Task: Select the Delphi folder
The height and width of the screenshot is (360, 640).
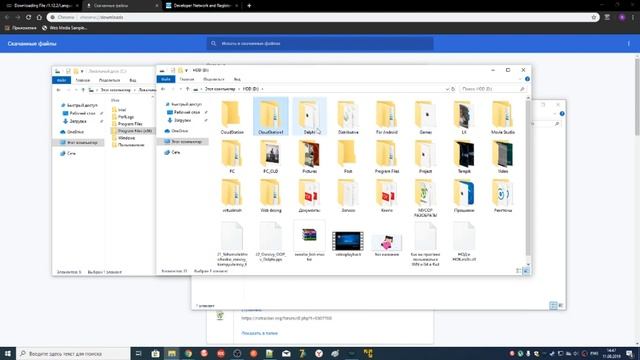Action: tap(309, 117)
